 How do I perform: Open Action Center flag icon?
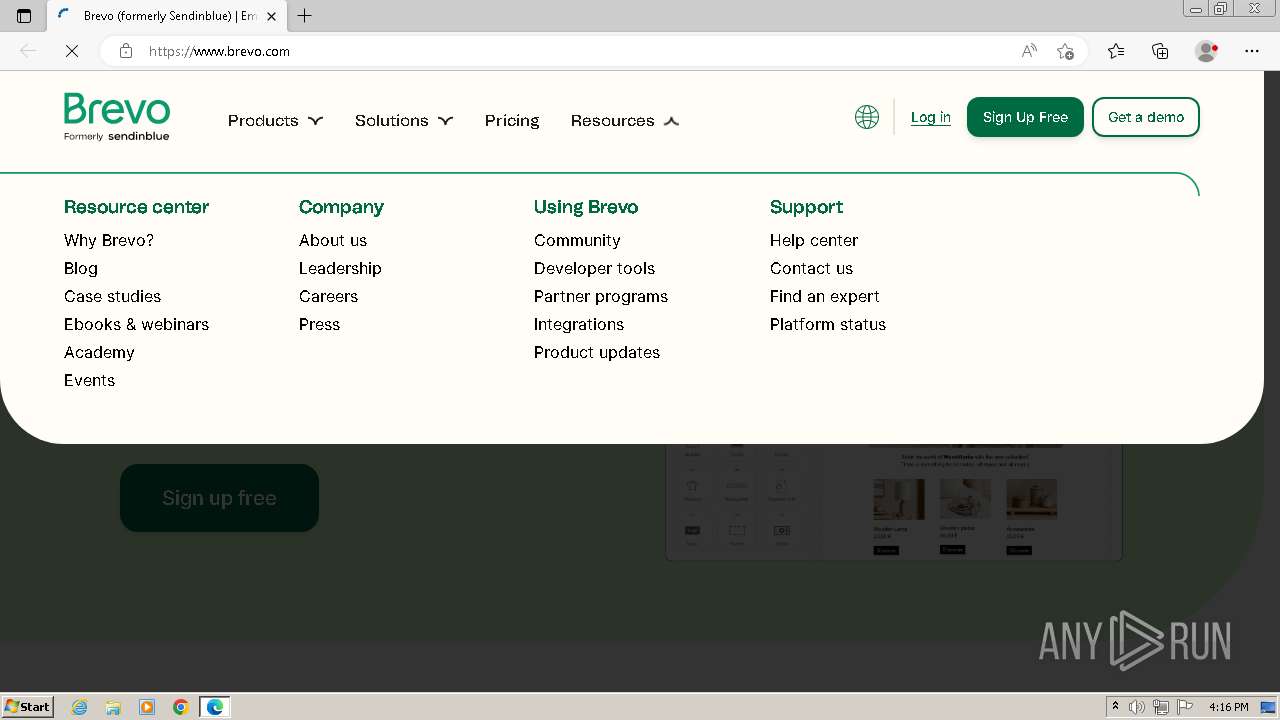click(x=1185, y=707)
